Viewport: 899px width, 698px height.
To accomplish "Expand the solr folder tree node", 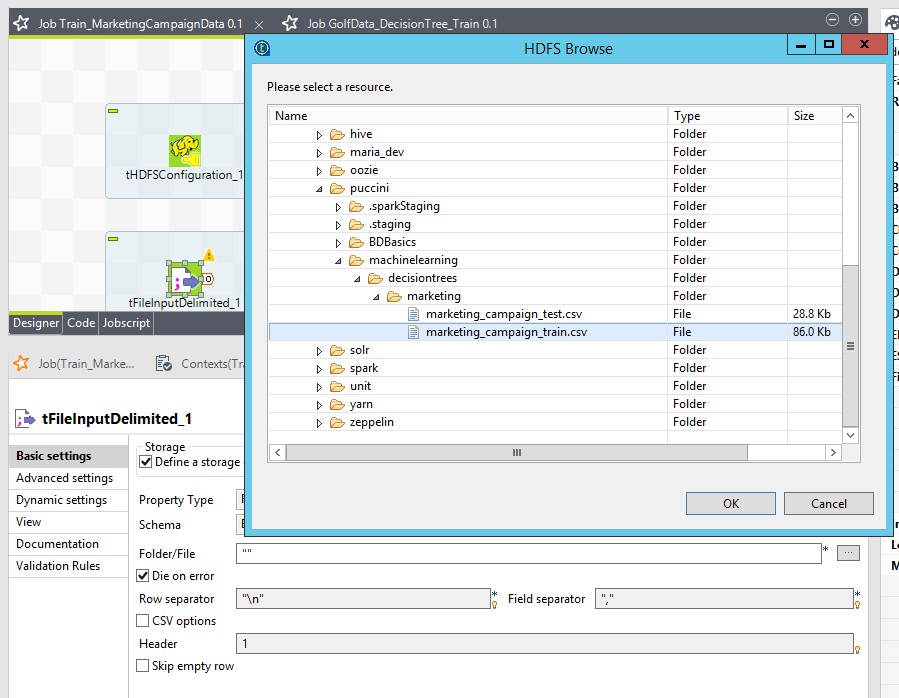I will 319,351.
